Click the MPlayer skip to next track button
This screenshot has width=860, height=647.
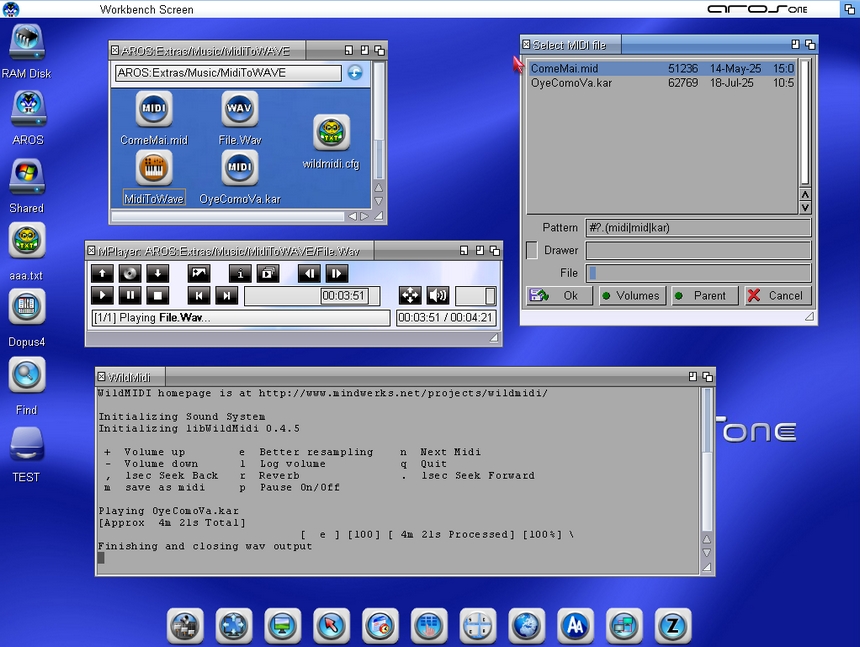(x=227, y=295)
